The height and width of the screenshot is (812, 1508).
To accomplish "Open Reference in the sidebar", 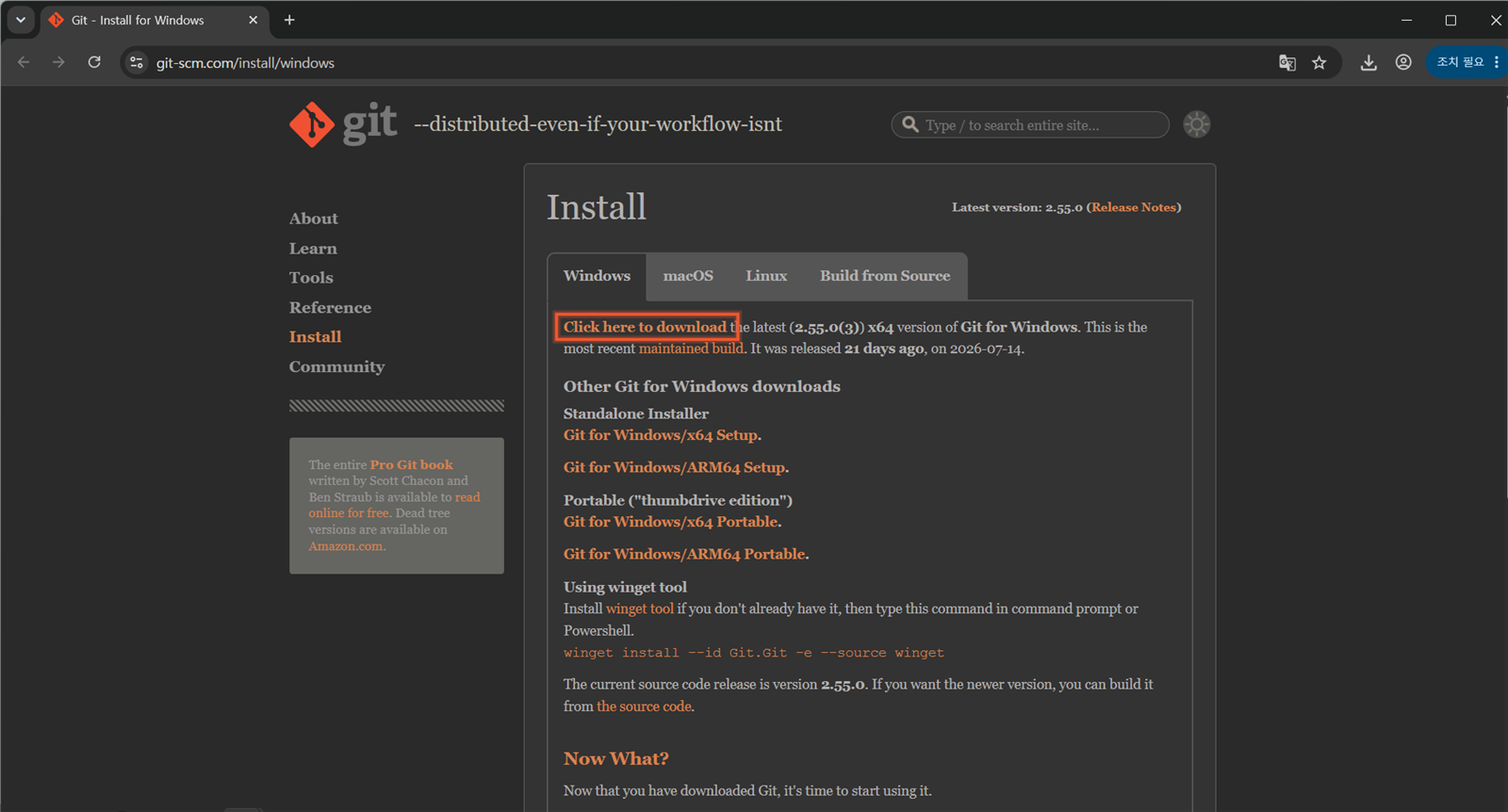I will click(330, 308).
